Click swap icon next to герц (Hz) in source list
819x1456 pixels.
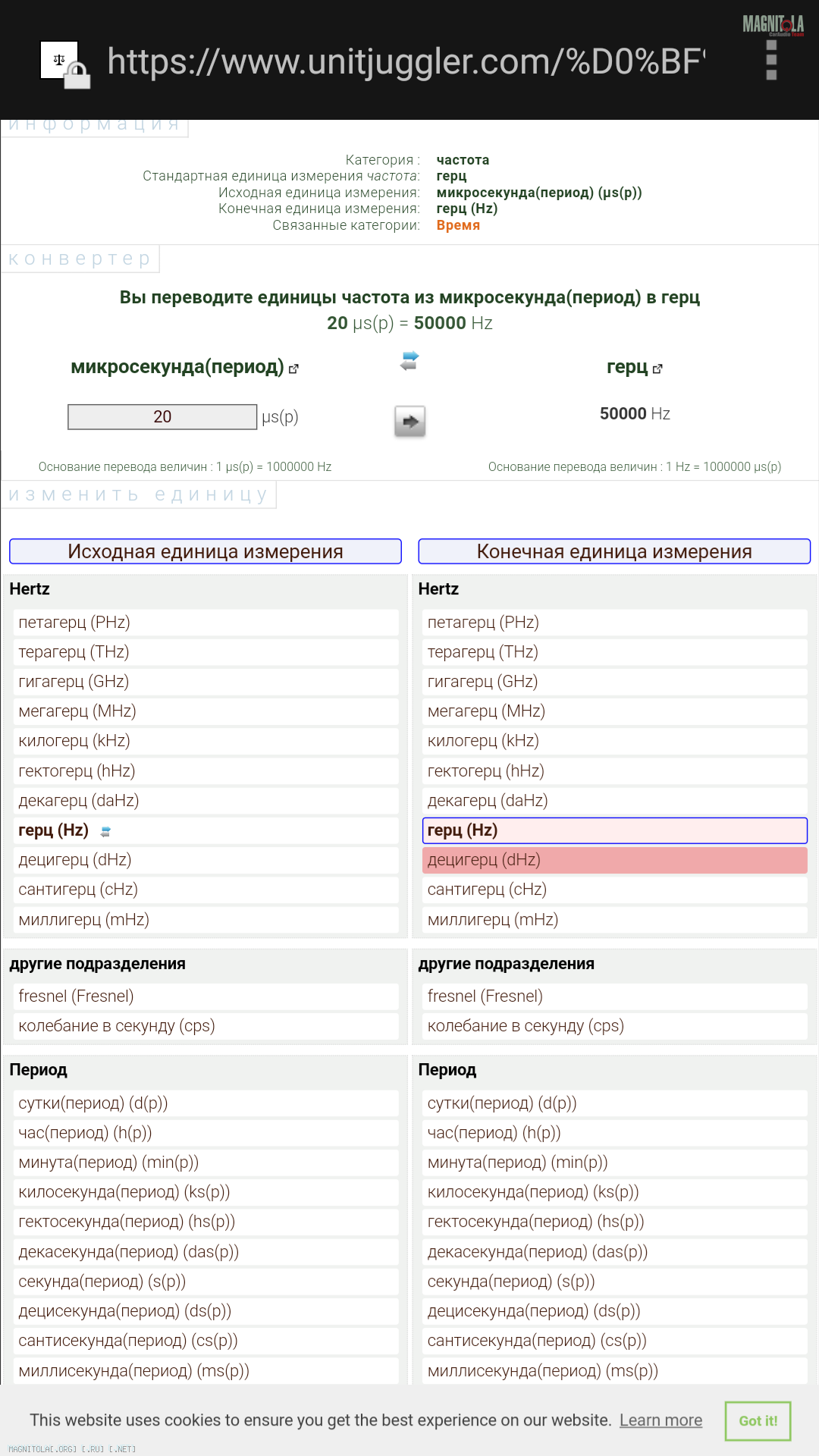pos(106,832)
